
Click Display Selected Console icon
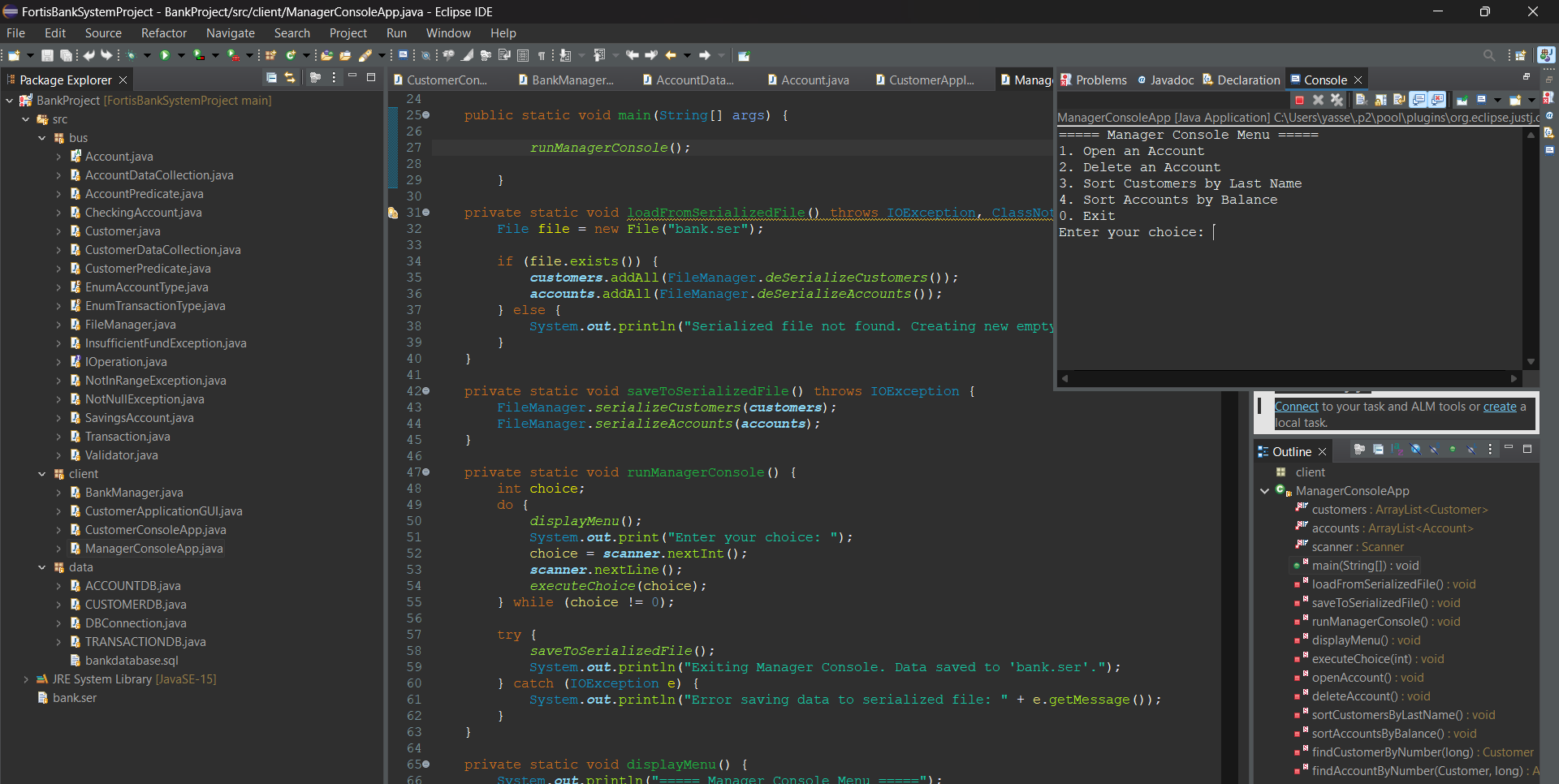(x=1481, y=100)
